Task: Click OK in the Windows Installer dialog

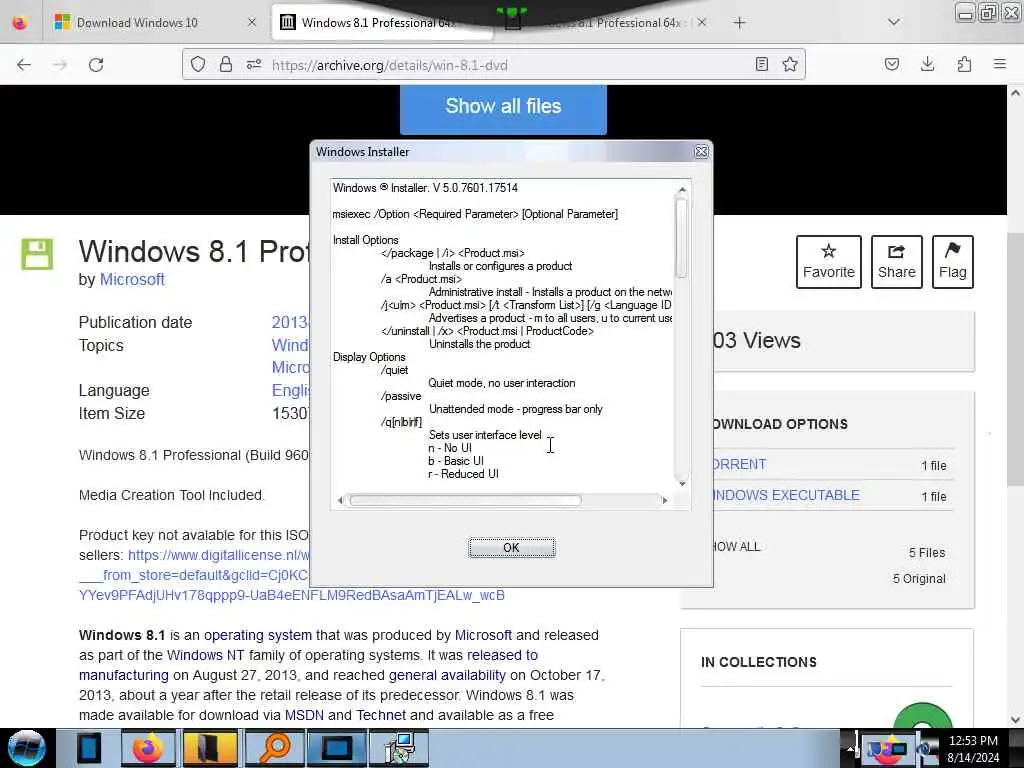Action: coord(511,547)
